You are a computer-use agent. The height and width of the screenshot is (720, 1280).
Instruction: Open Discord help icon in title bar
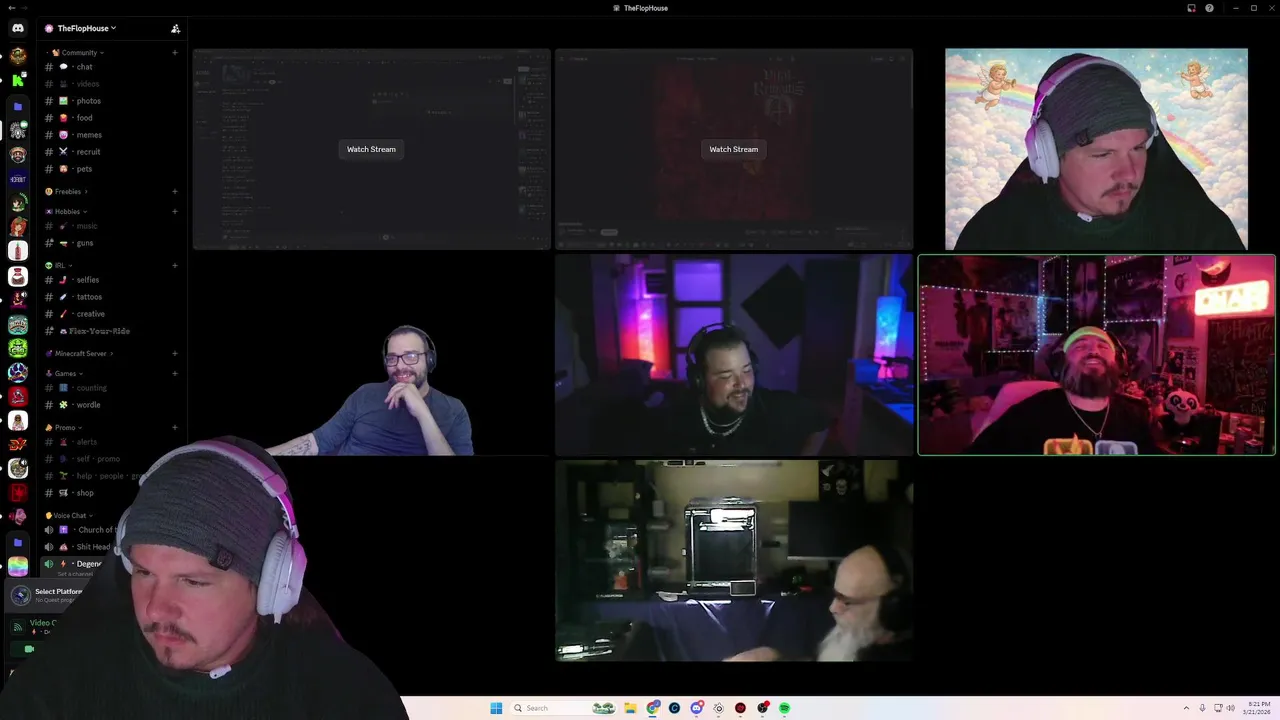[1209, 8]
